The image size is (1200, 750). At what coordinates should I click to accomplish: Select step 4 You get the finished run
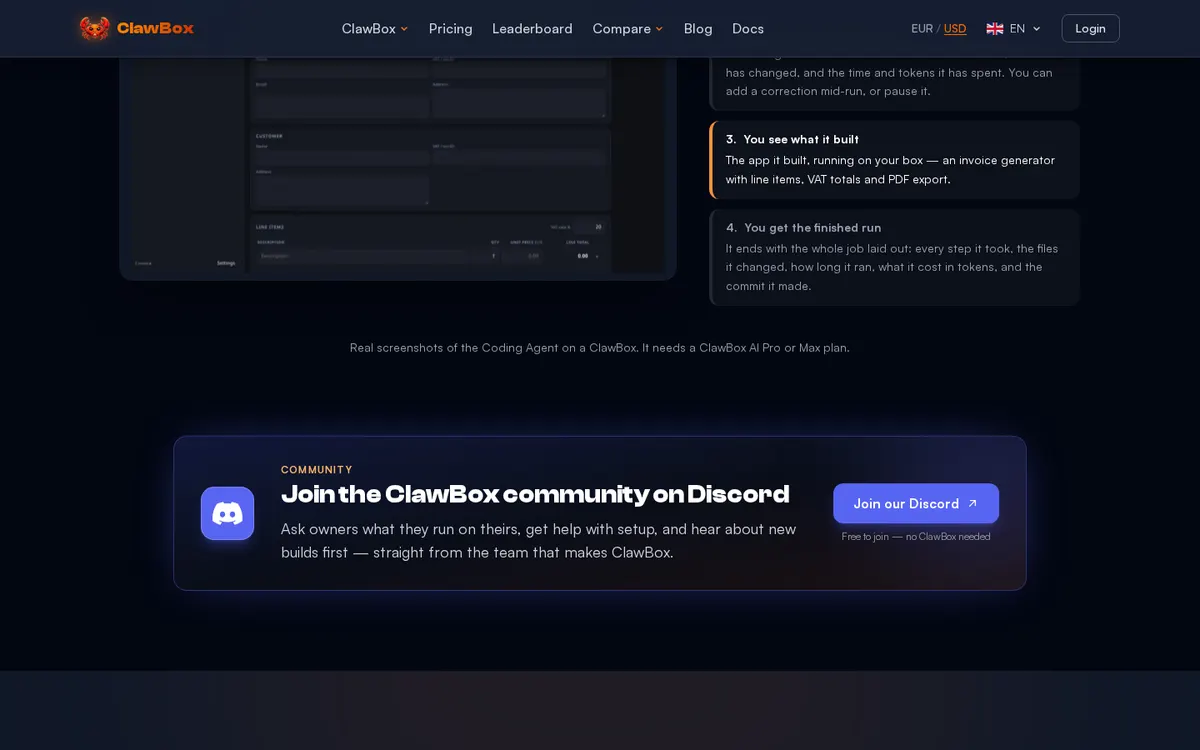(x=895, y=257)
